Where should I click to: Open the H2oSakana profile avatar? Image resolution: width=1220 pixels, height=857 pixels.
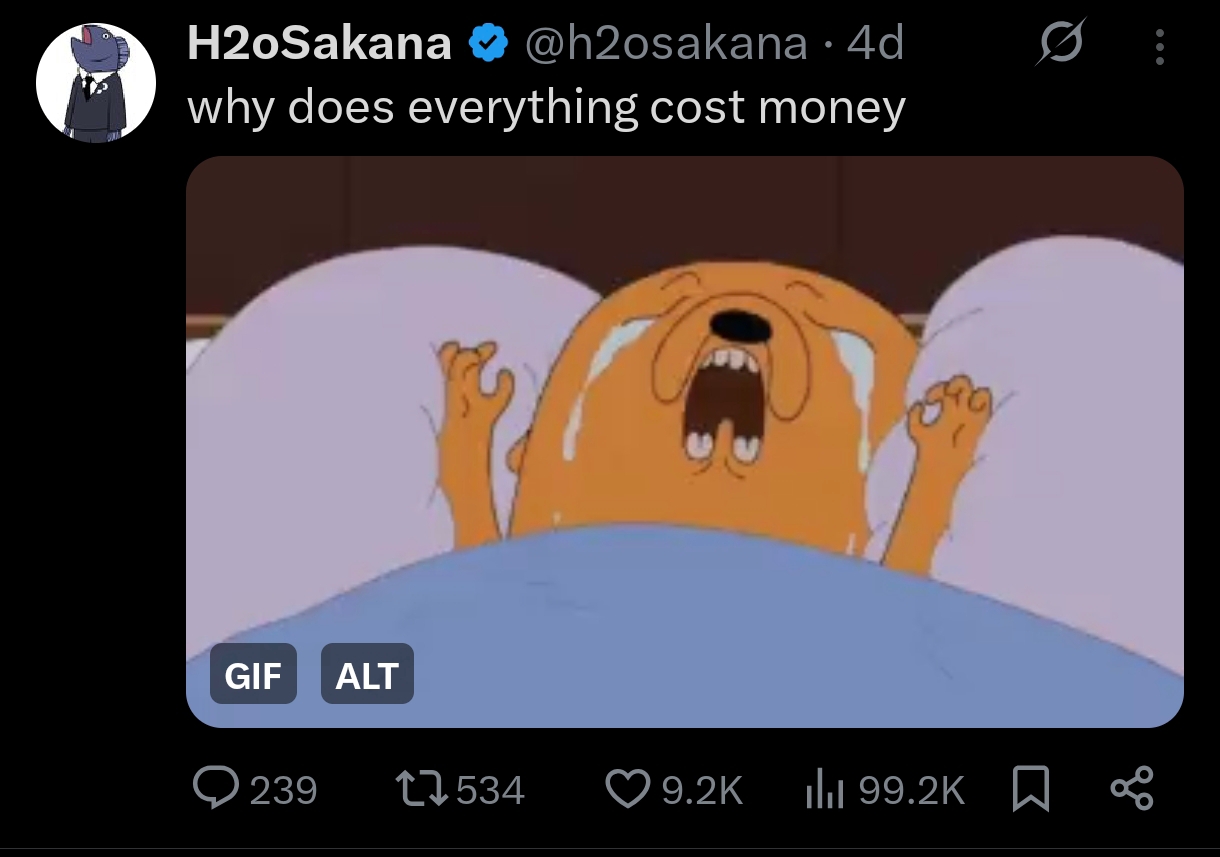(96, 83)
